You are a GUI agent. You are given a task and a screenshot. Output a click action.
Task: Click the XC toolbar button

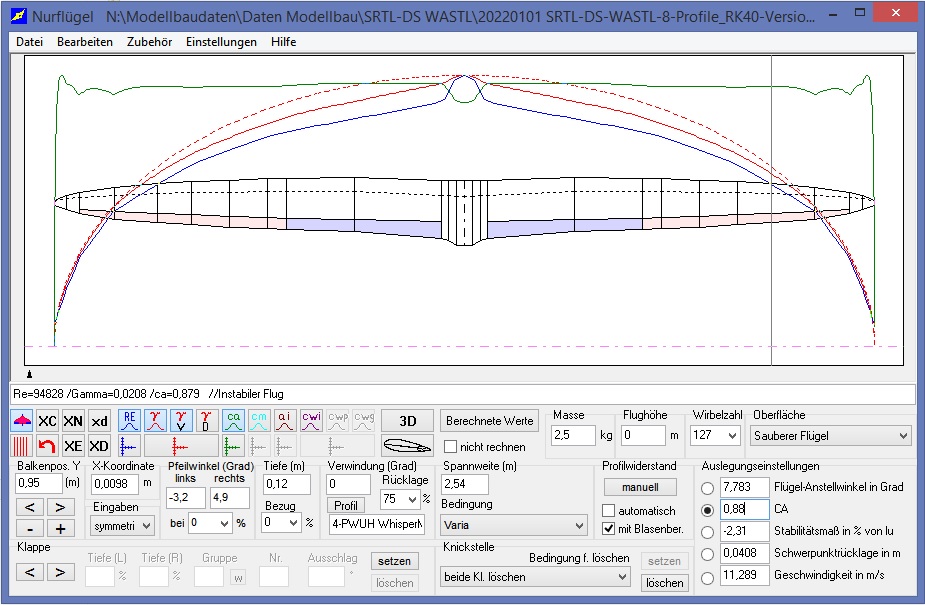click(47, 421)
